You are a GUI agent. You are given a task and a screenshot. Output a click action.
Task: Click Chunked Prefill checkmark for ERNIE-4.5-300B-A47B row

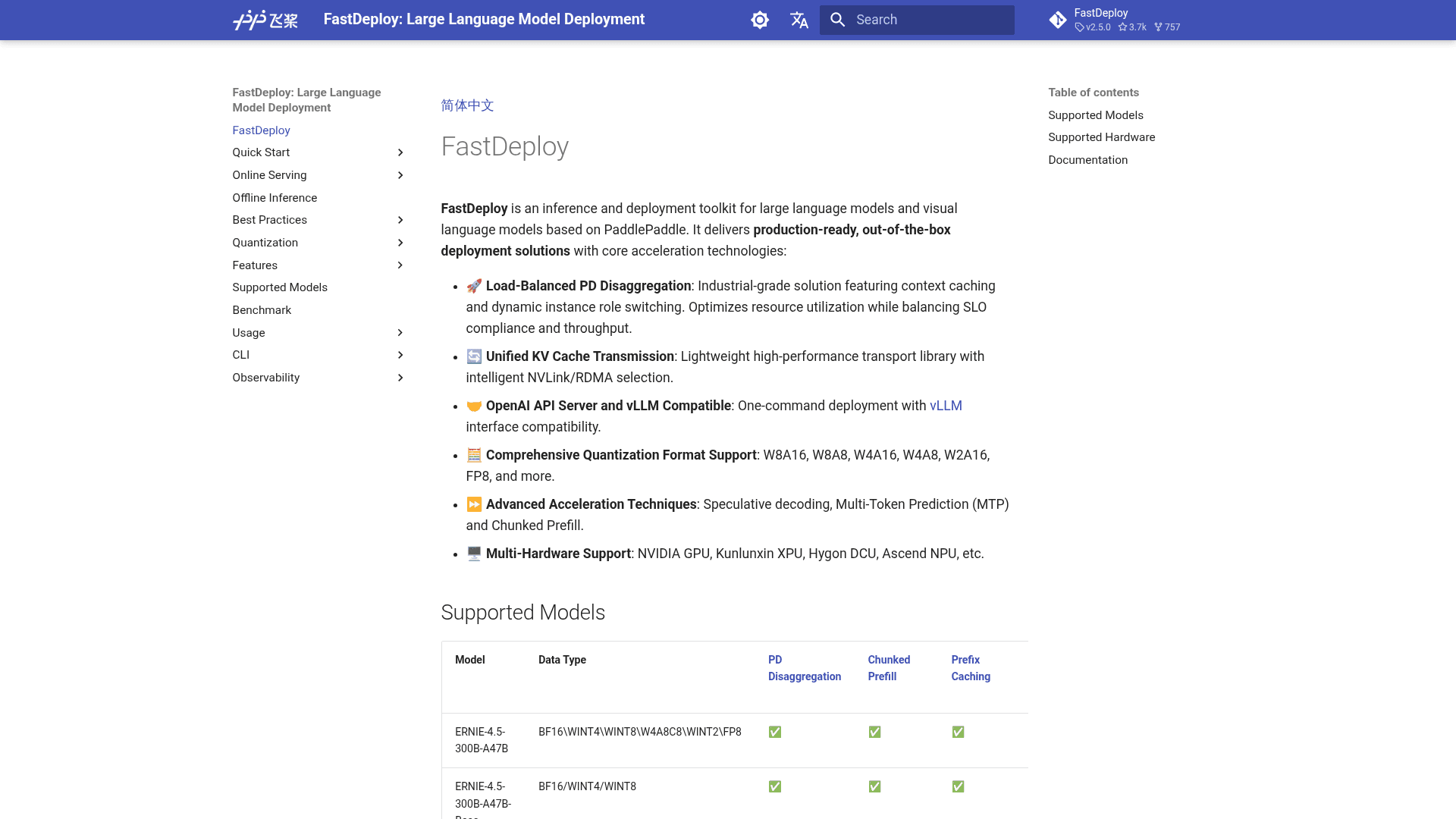[x=874, y=732]
